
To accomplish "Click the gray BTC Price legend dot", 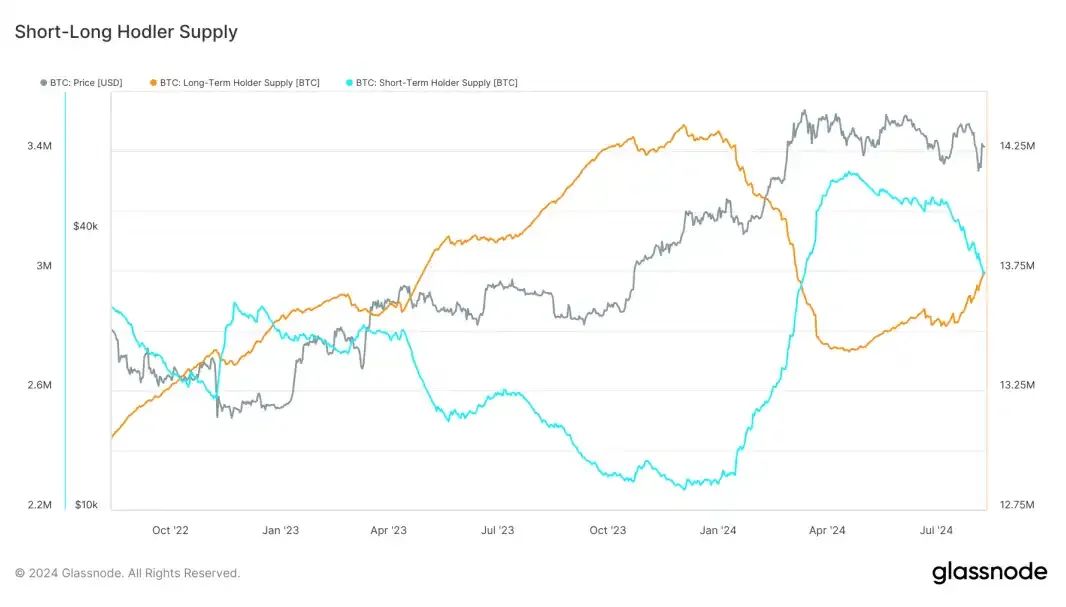I will coord(44,83).
